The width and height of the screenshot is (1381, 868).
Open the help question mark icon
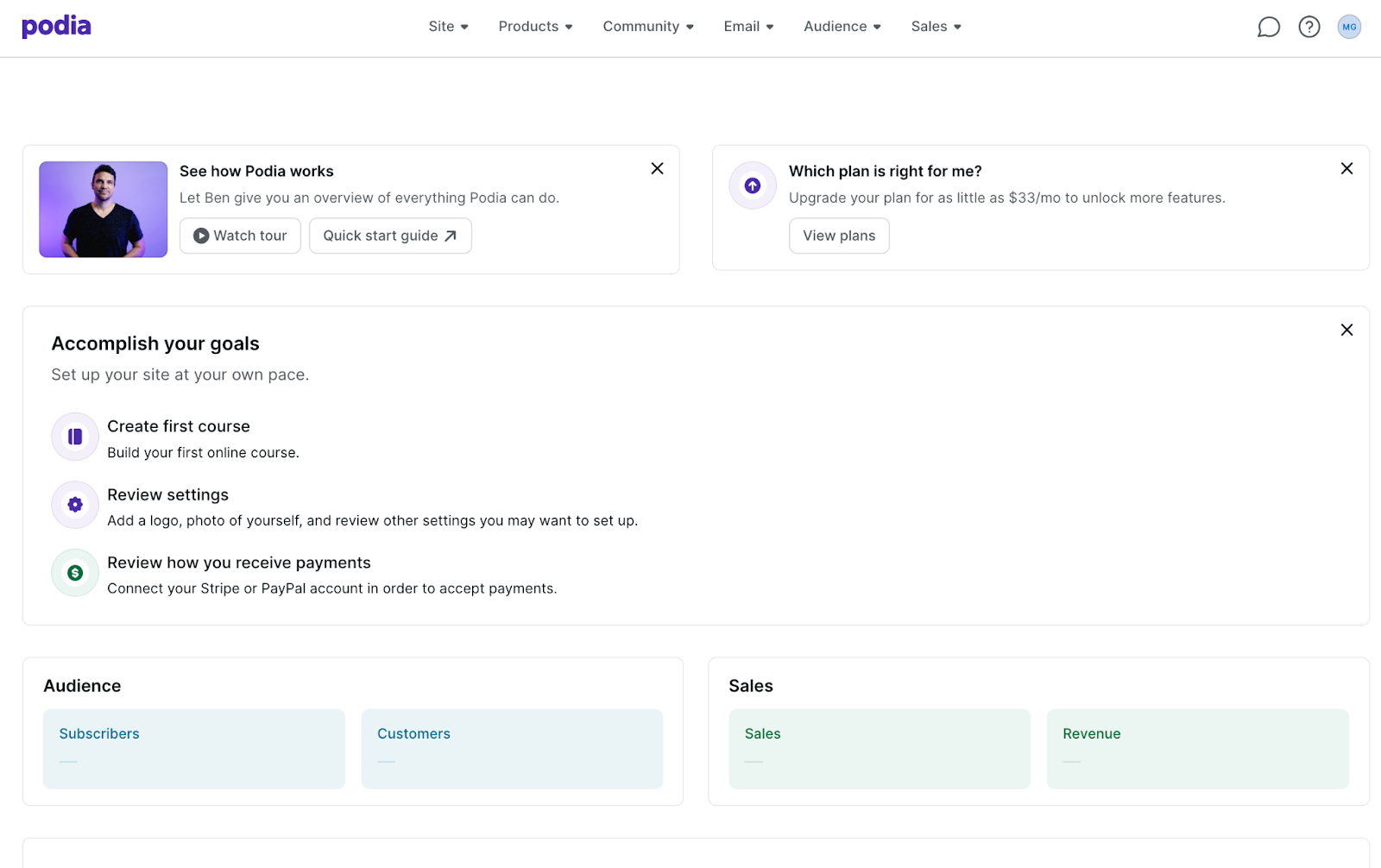coord(1308,28)
